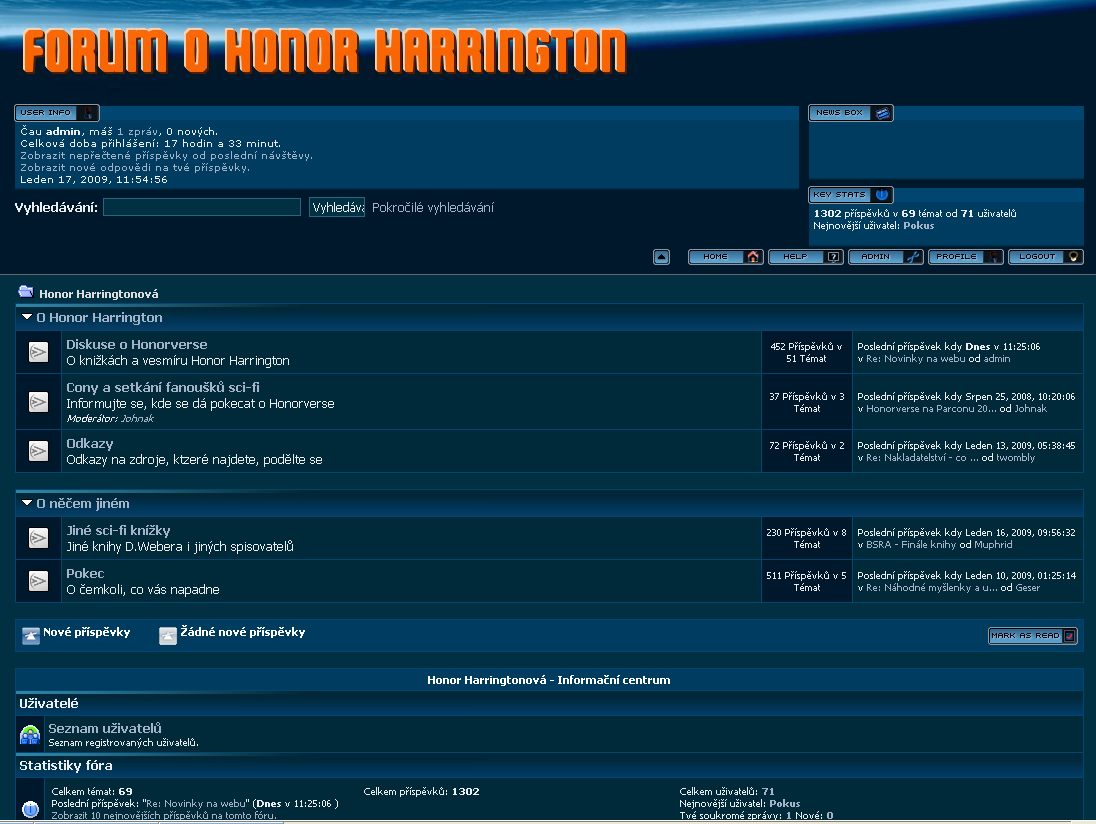Open the Admin panel button
Image resolution: width=1096 pixels, height=824 pixels.
885,257
